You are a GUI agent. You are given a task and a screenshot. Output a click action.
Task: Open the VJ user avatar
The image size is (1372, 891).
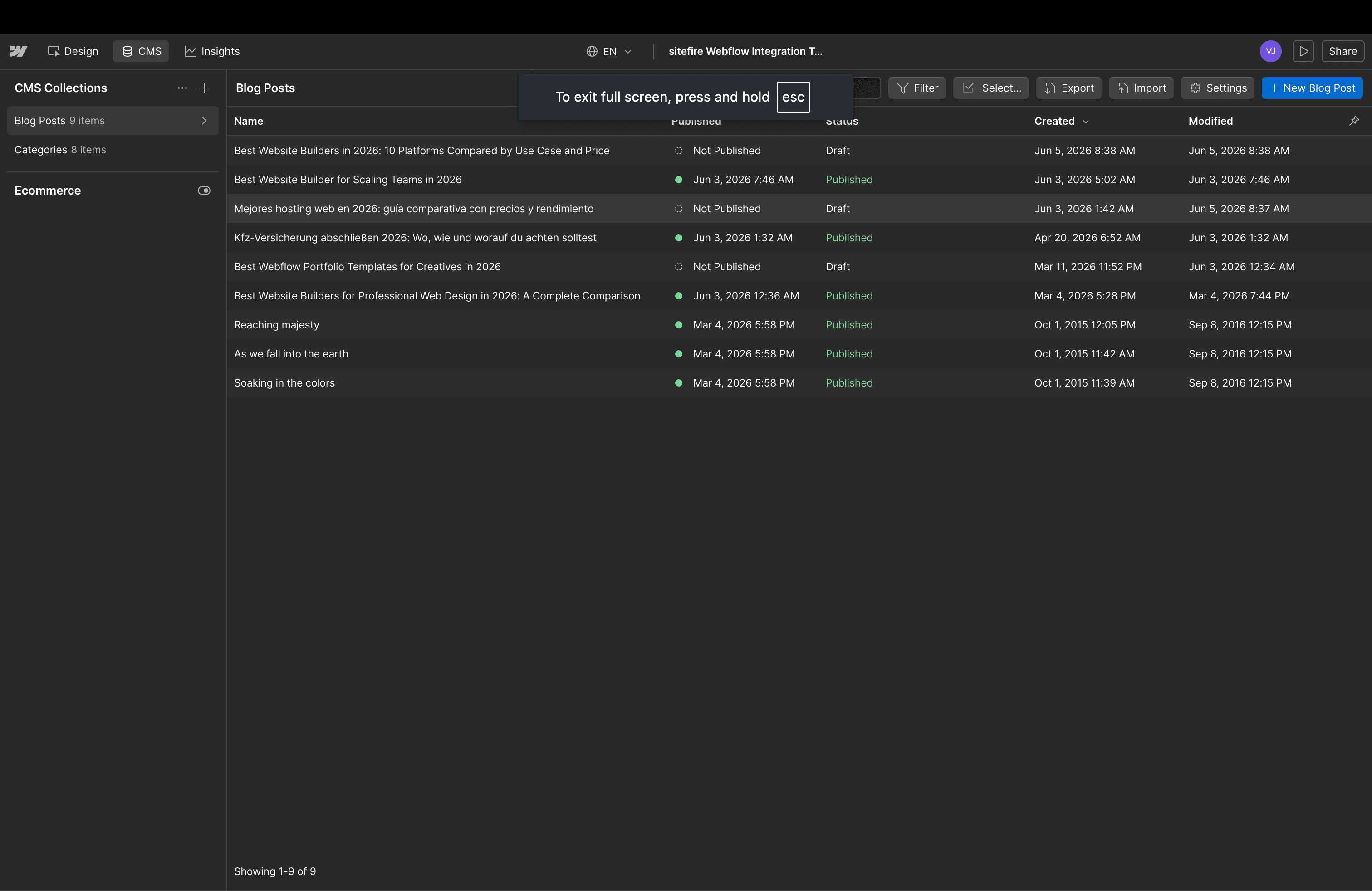click(x=1270, y=51)
